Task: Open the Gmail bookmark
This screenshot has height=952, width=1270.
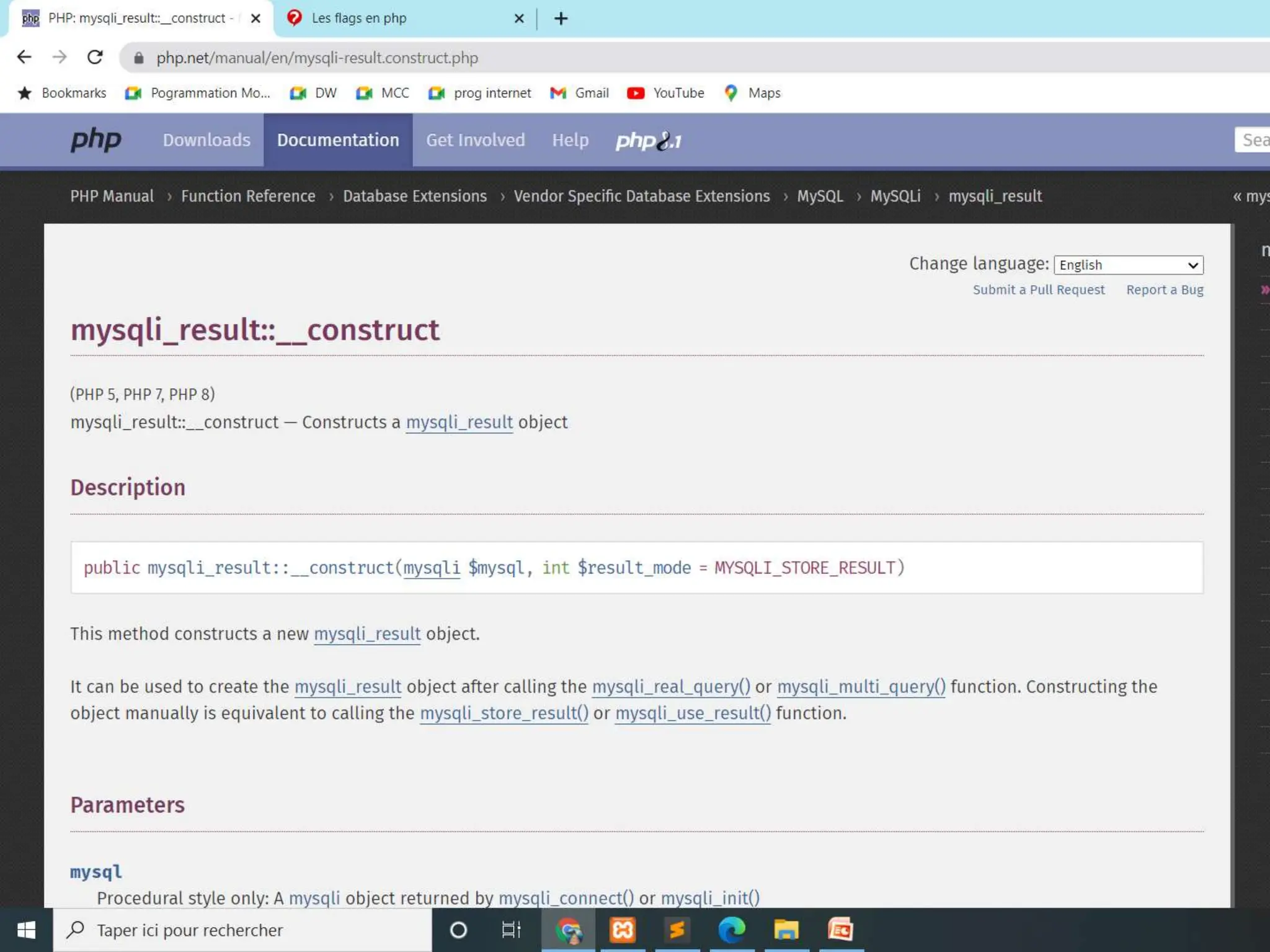Action: coord(579,93)
